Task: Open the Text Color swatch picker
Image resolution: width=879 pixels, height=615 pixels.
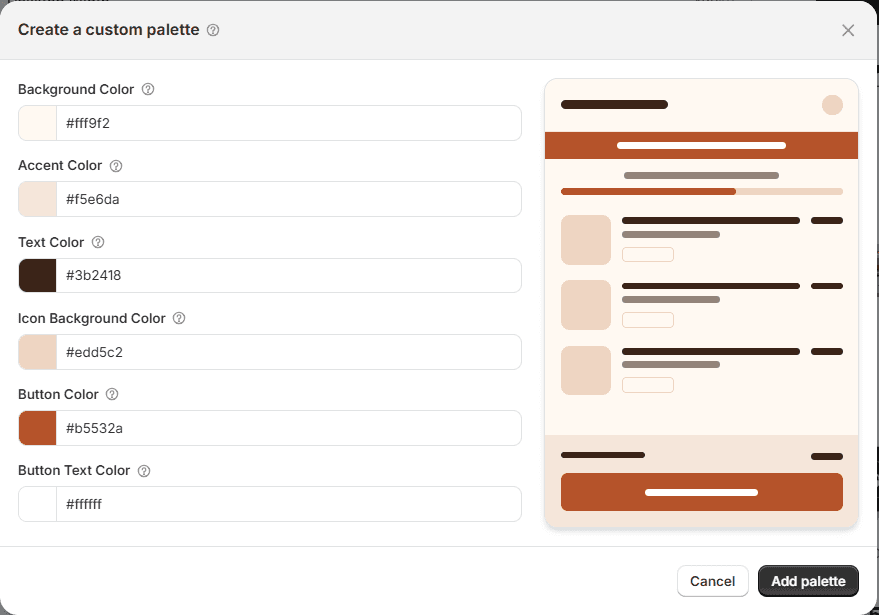Action: coord(38,275)
